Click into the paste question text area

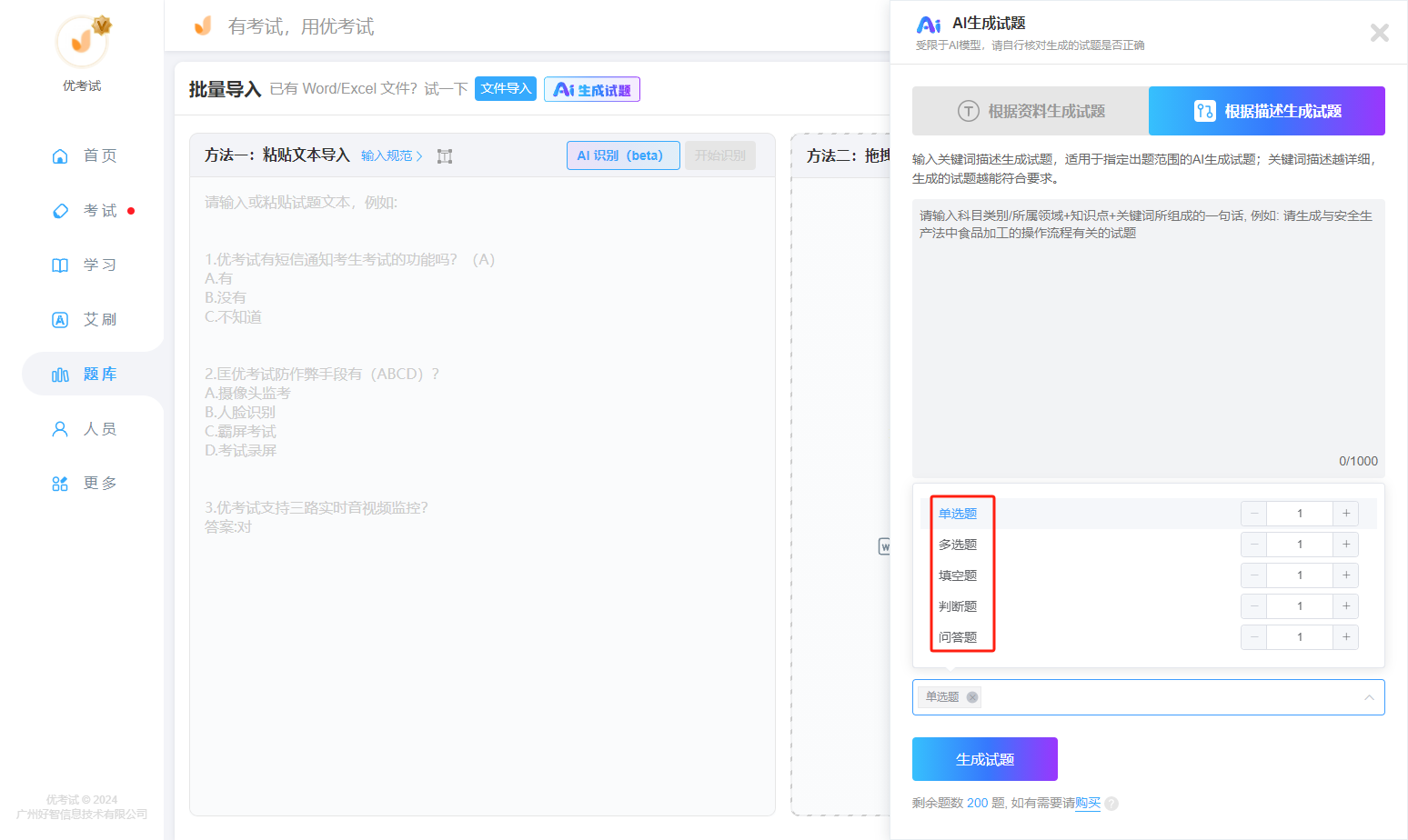(x=482, y=495)
